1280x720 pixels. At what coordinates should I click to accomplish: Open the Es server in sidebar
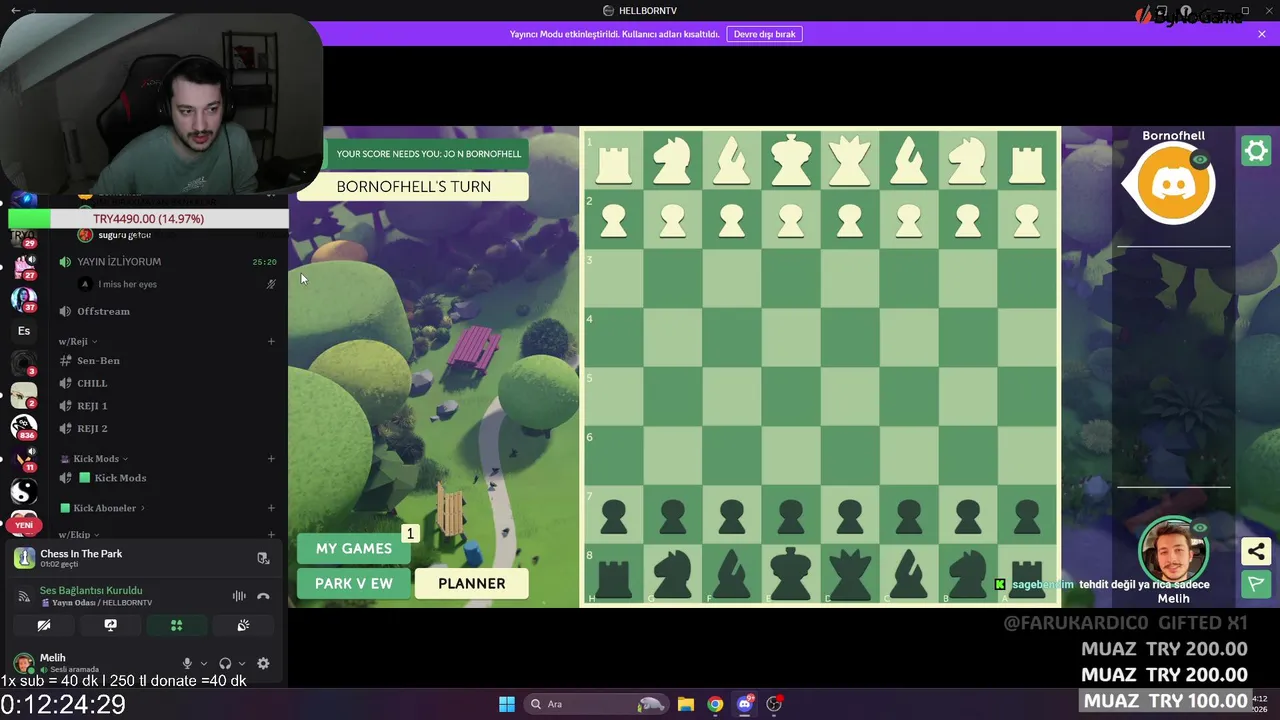click(24, 331)
